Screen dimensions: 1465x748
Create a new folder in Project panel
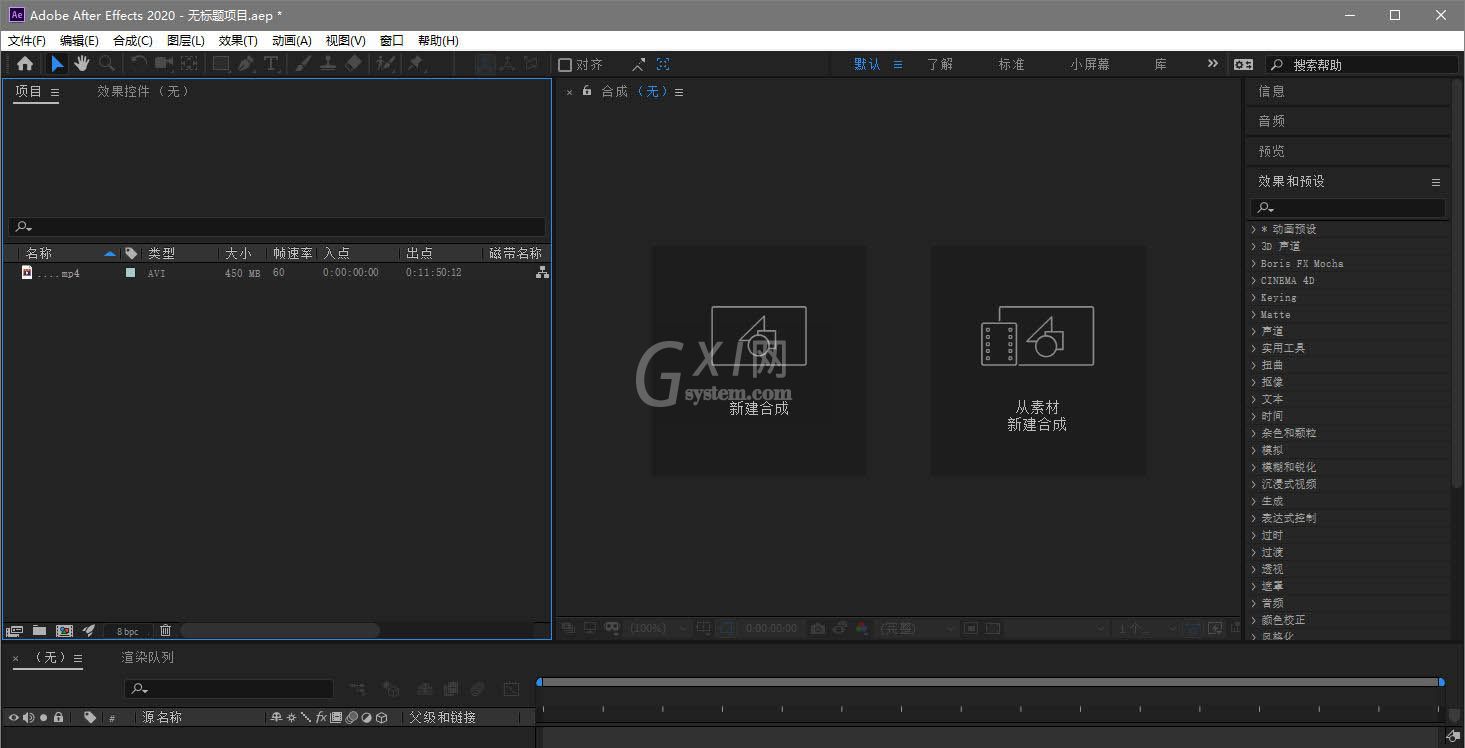(39, 631)
